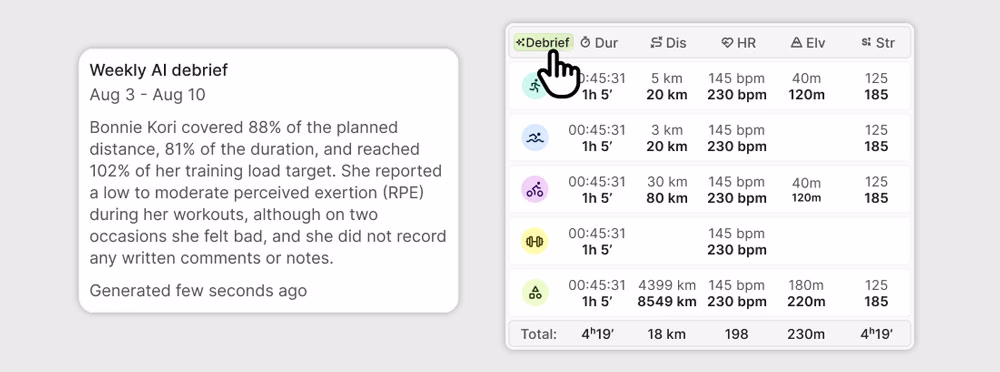Switch to the Elv elevation tab
This screenshot has width=1000, height=372.
807,43
